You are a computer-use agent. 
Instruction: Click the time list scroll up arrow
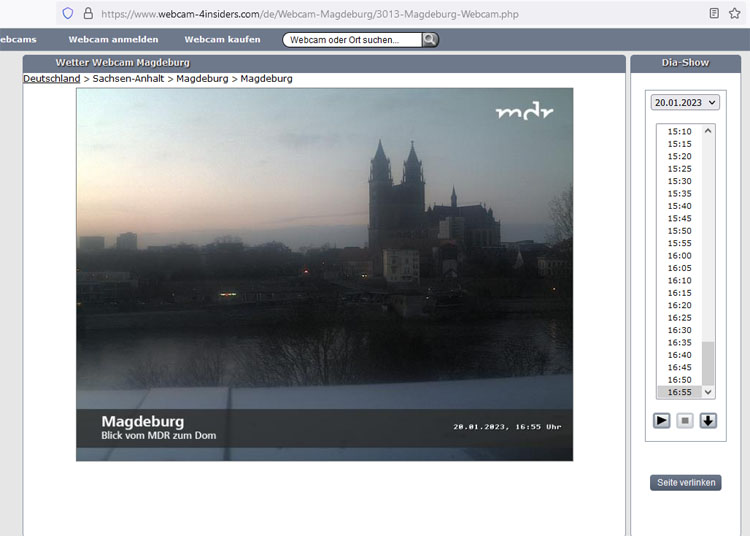708,131
